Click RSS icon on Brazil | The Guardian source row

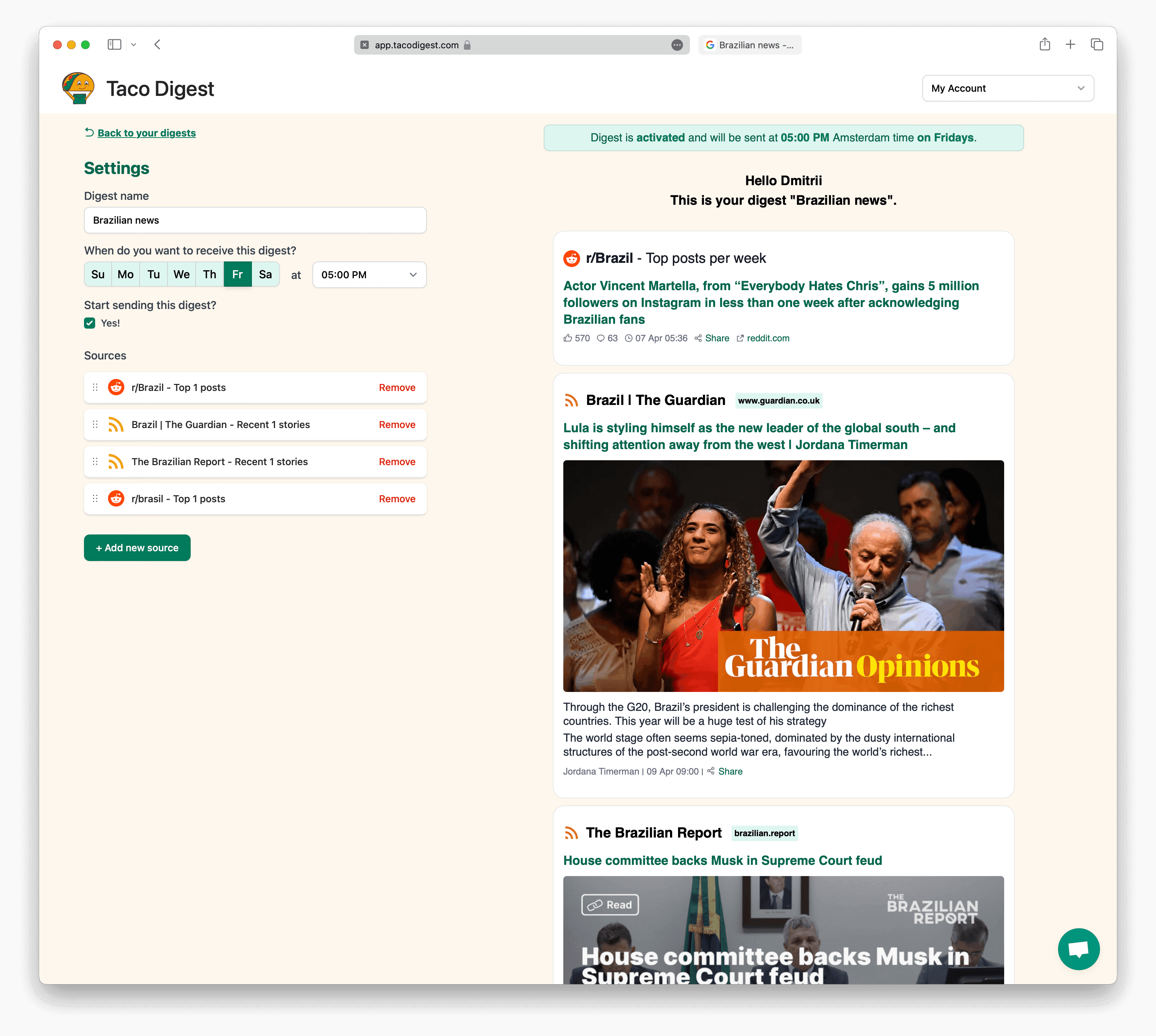[116, 424]
